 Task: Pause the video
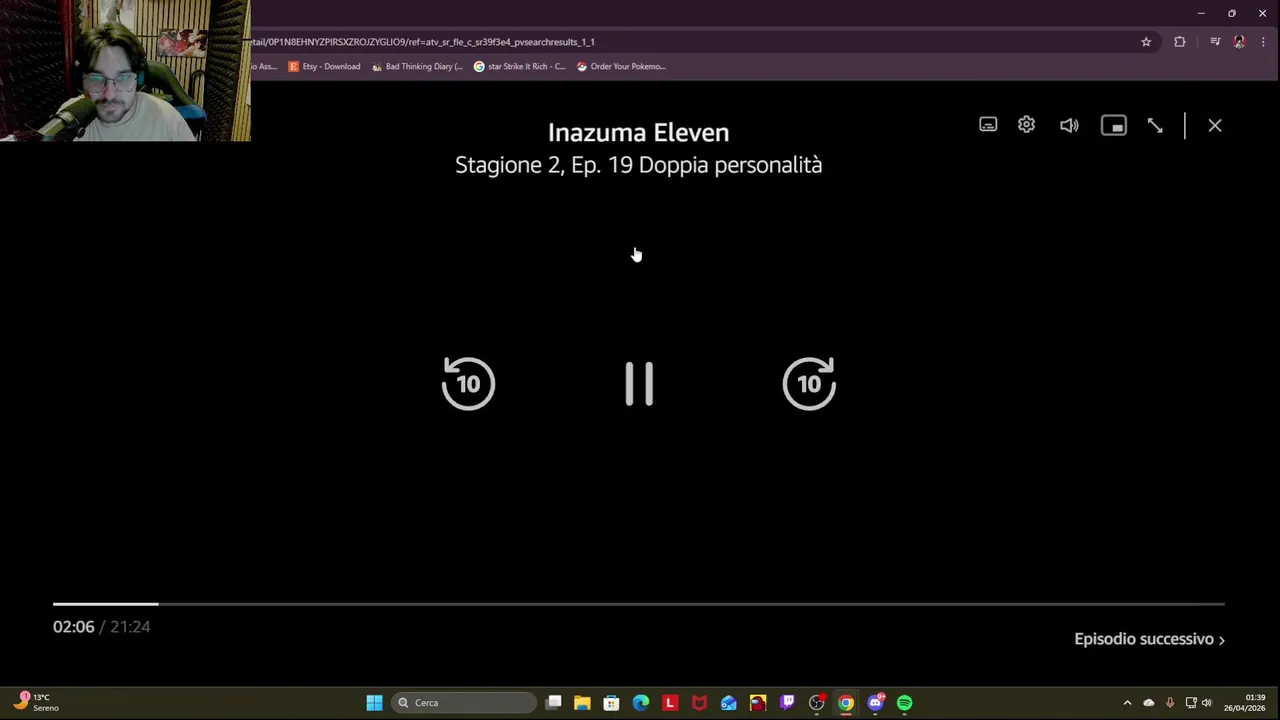coord(639,383)
